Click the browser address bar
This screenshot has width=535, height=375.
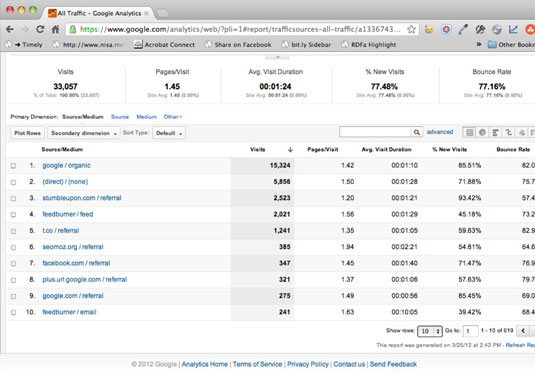coord(240,29)
